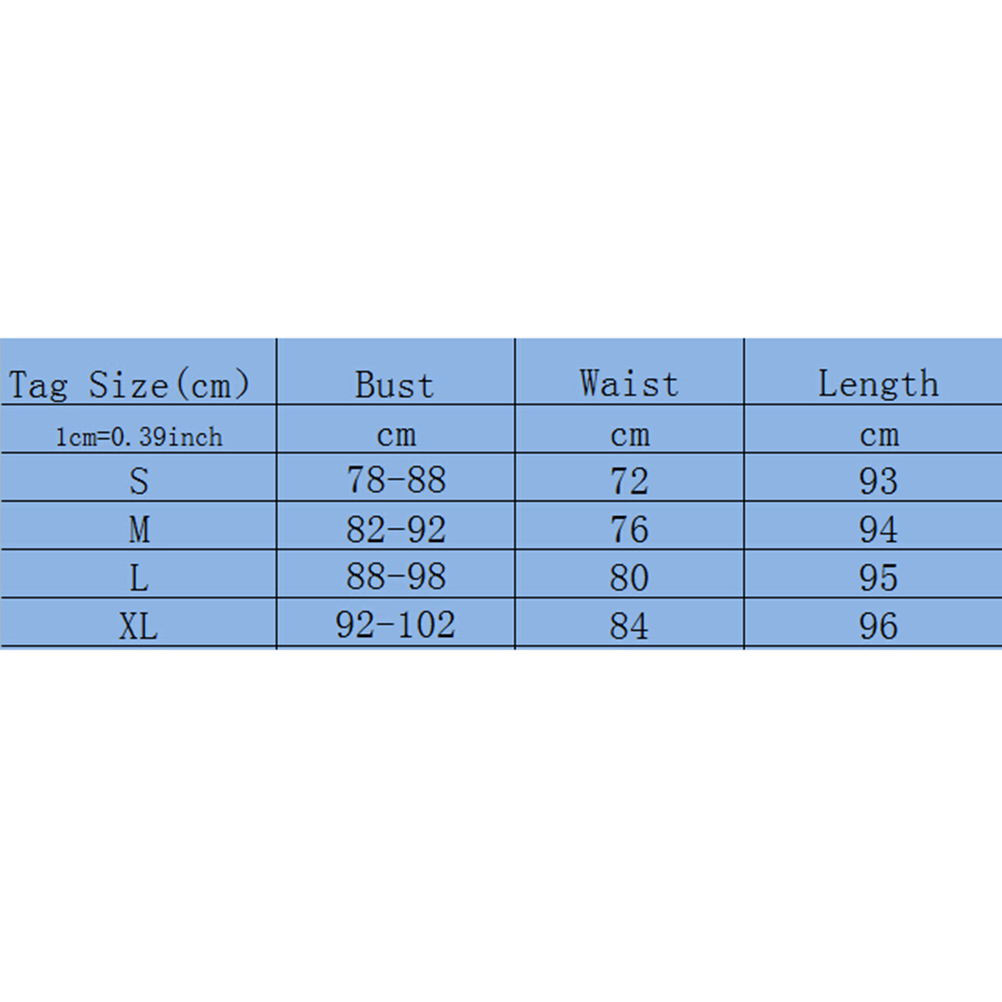
Task: Click waist value 76
Action: 629,530
